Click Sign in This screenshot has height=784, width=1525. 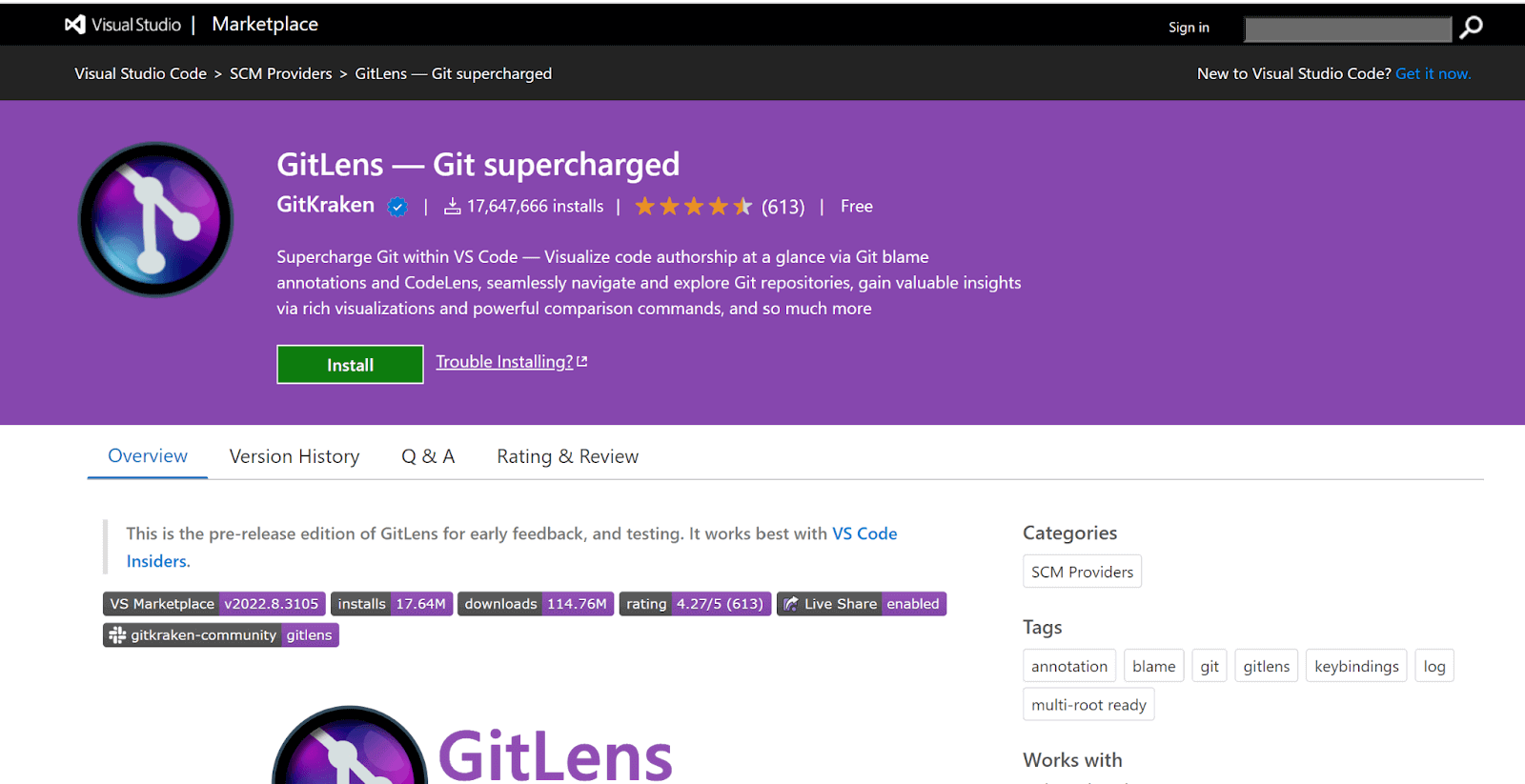(1189, 28)
